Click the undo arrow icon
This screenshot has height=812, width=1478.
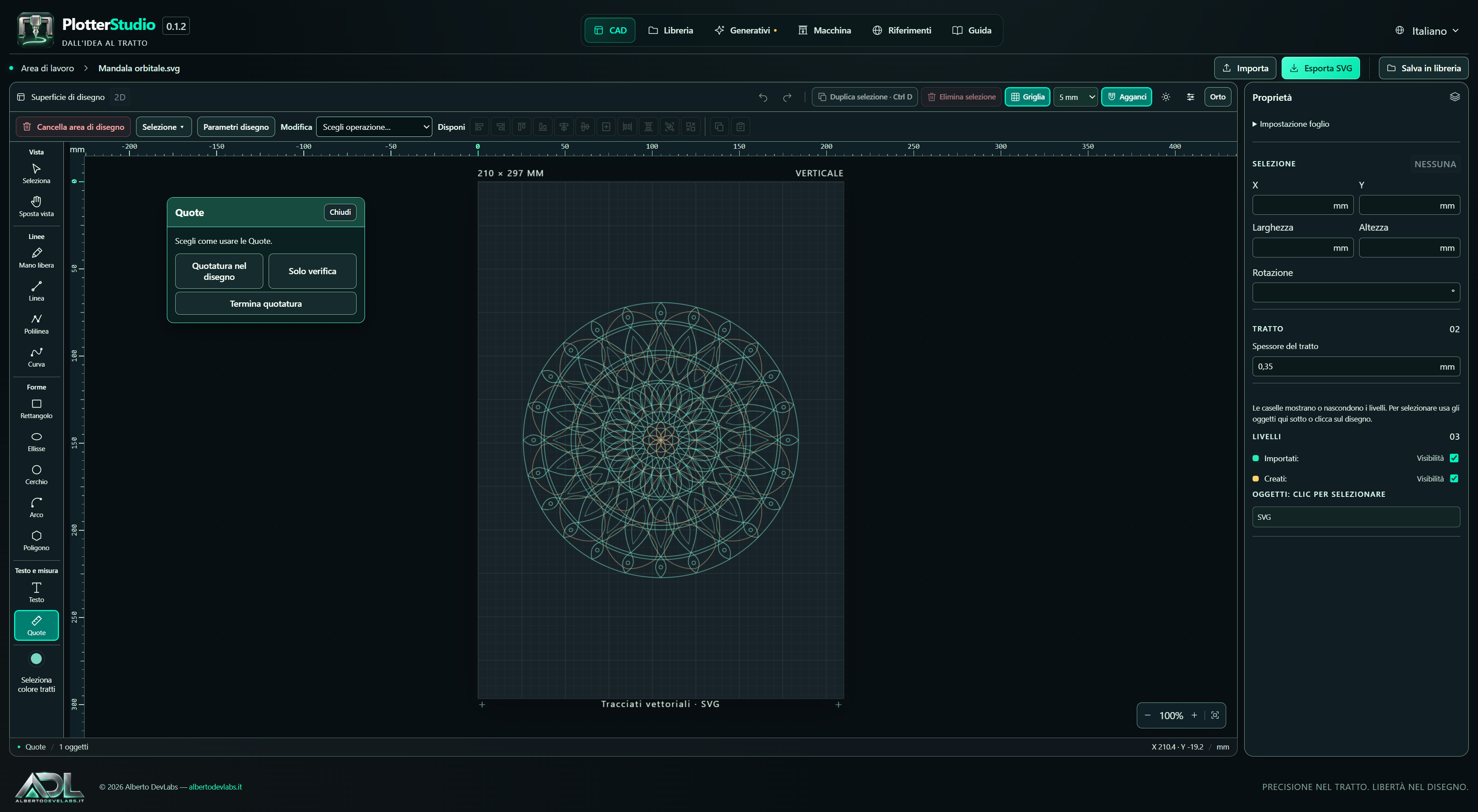763,97
